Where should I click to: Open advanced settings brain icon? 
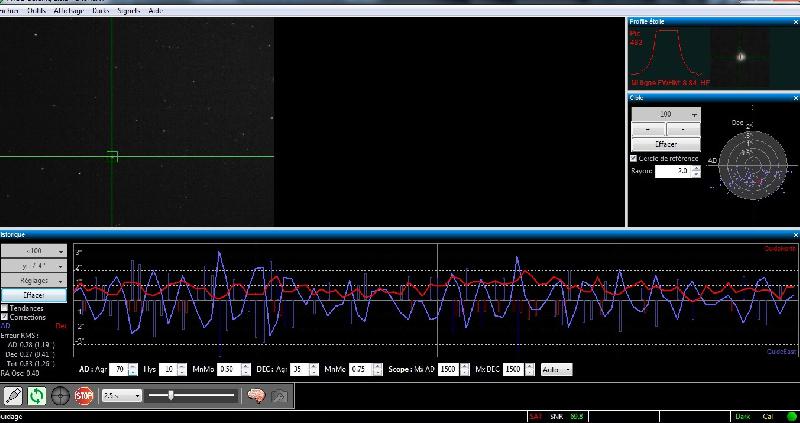coord(256,395)
